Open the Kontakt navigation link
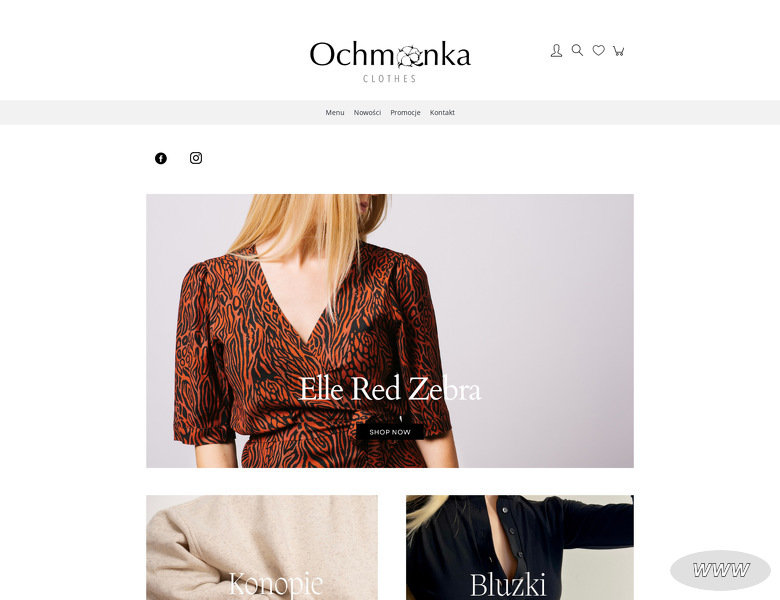780x600 pixels. click(442, 112)
